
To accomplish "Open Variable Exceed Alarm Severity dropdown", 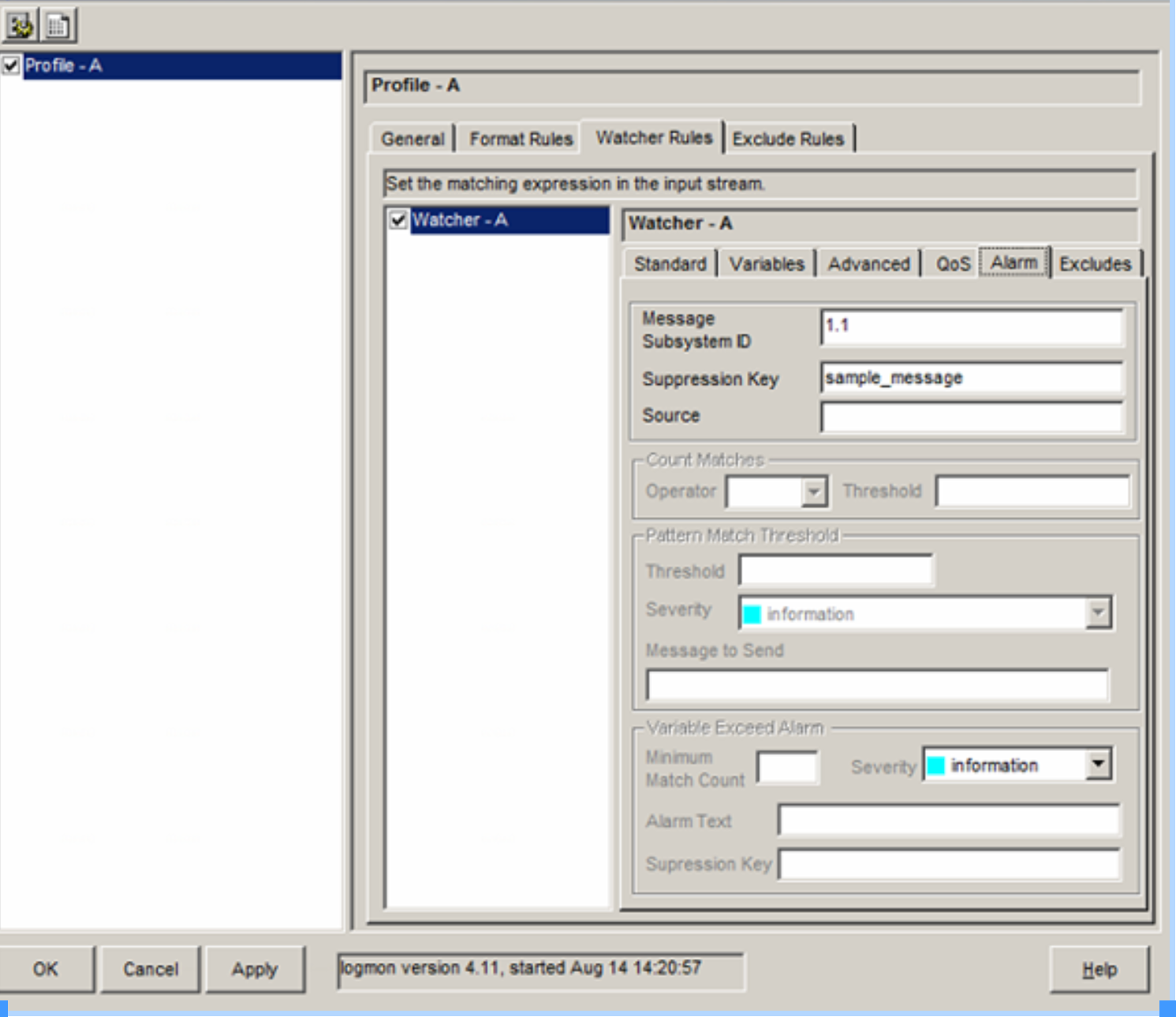I will (x=1097, y=765).
